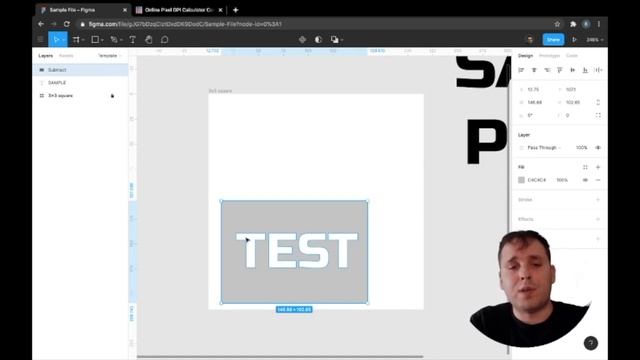Click the Create Component icon
This screenshot has width=640, height=360.
click(x=302, y=40)
